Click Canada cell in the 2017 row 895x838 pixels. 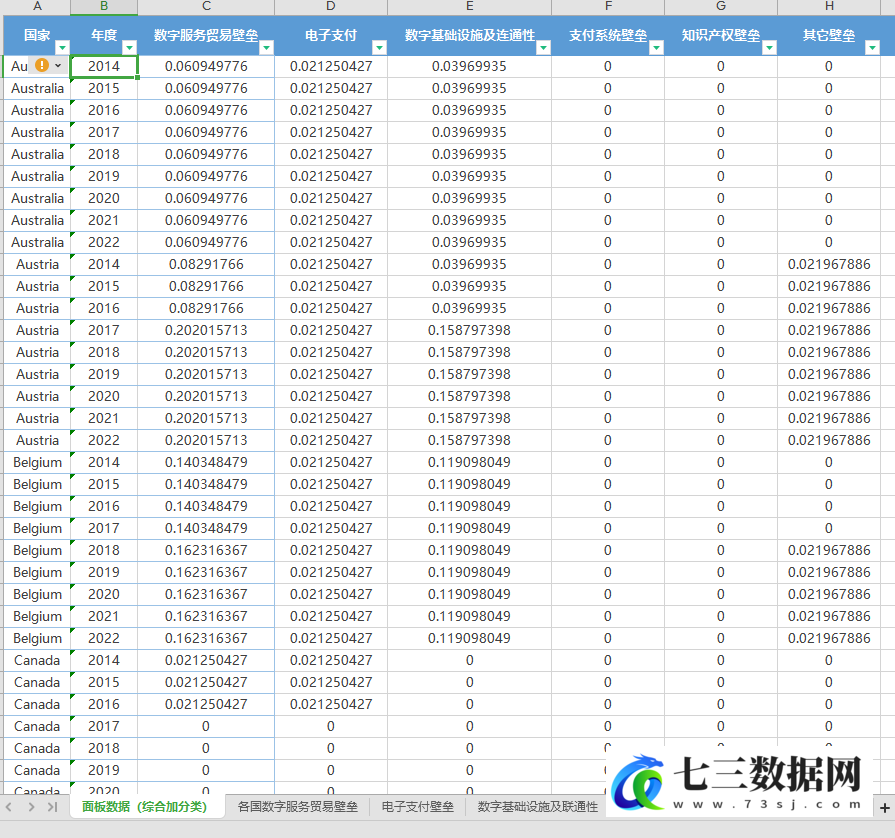point(37,726)
